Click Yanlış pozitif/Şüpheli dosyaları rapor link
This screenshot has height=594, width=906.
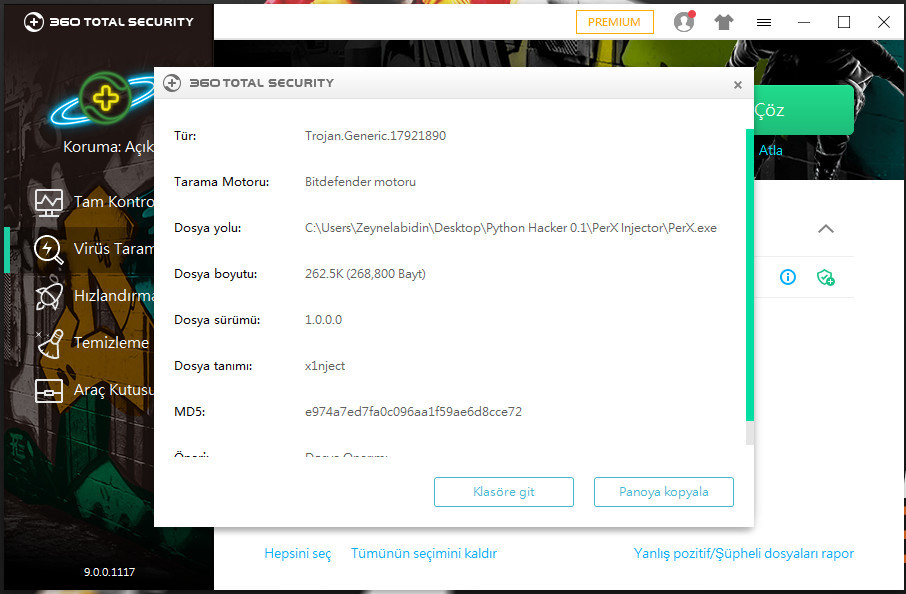point(744,554)
